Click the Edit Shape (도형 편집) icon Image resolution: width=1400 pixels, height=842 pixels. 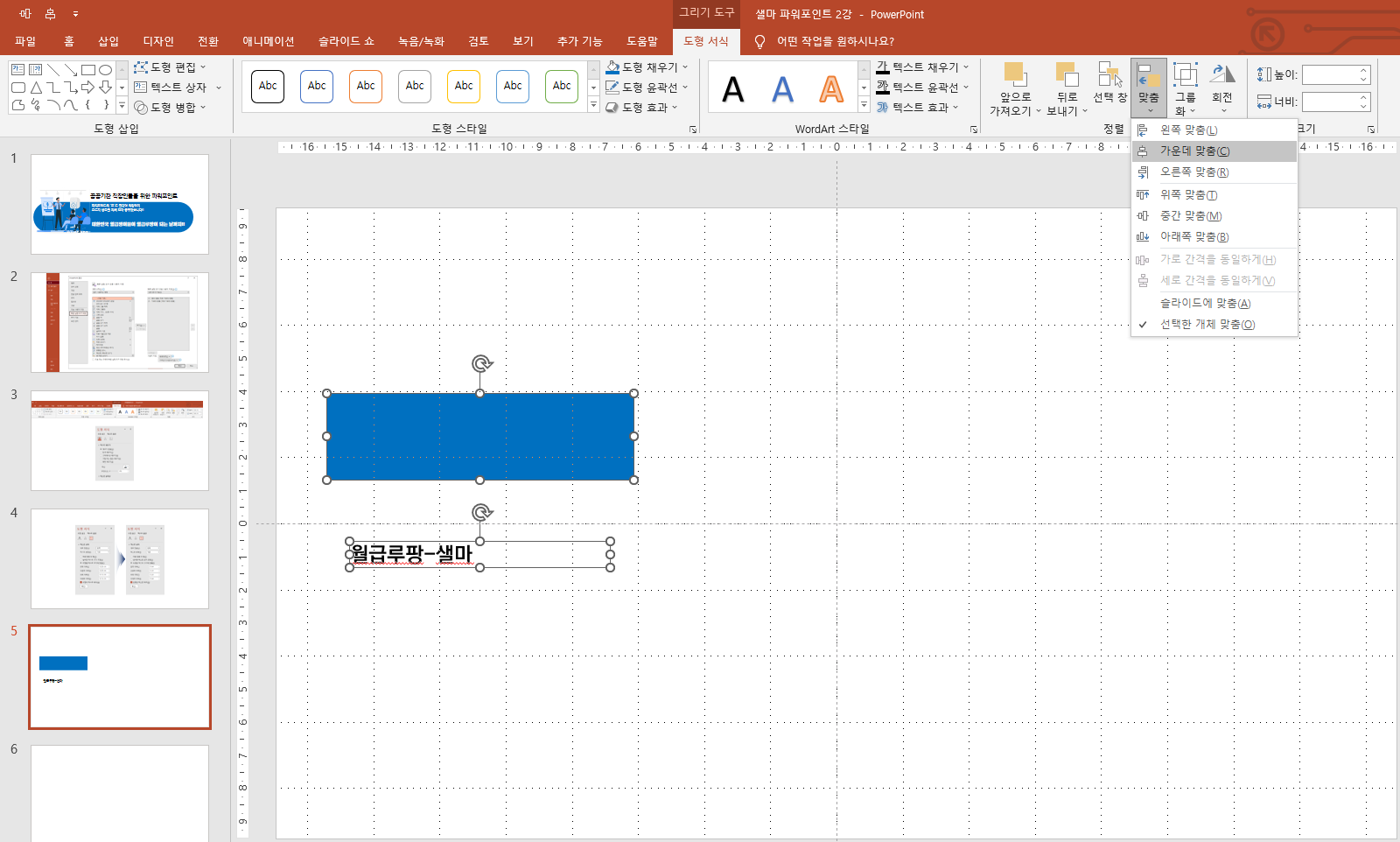click(x=141, y=67)
